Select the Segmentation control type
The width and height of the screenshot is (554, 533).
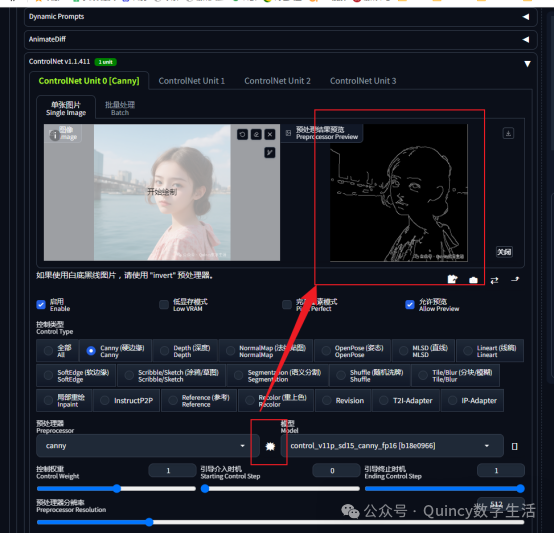[x=278, y=375]
